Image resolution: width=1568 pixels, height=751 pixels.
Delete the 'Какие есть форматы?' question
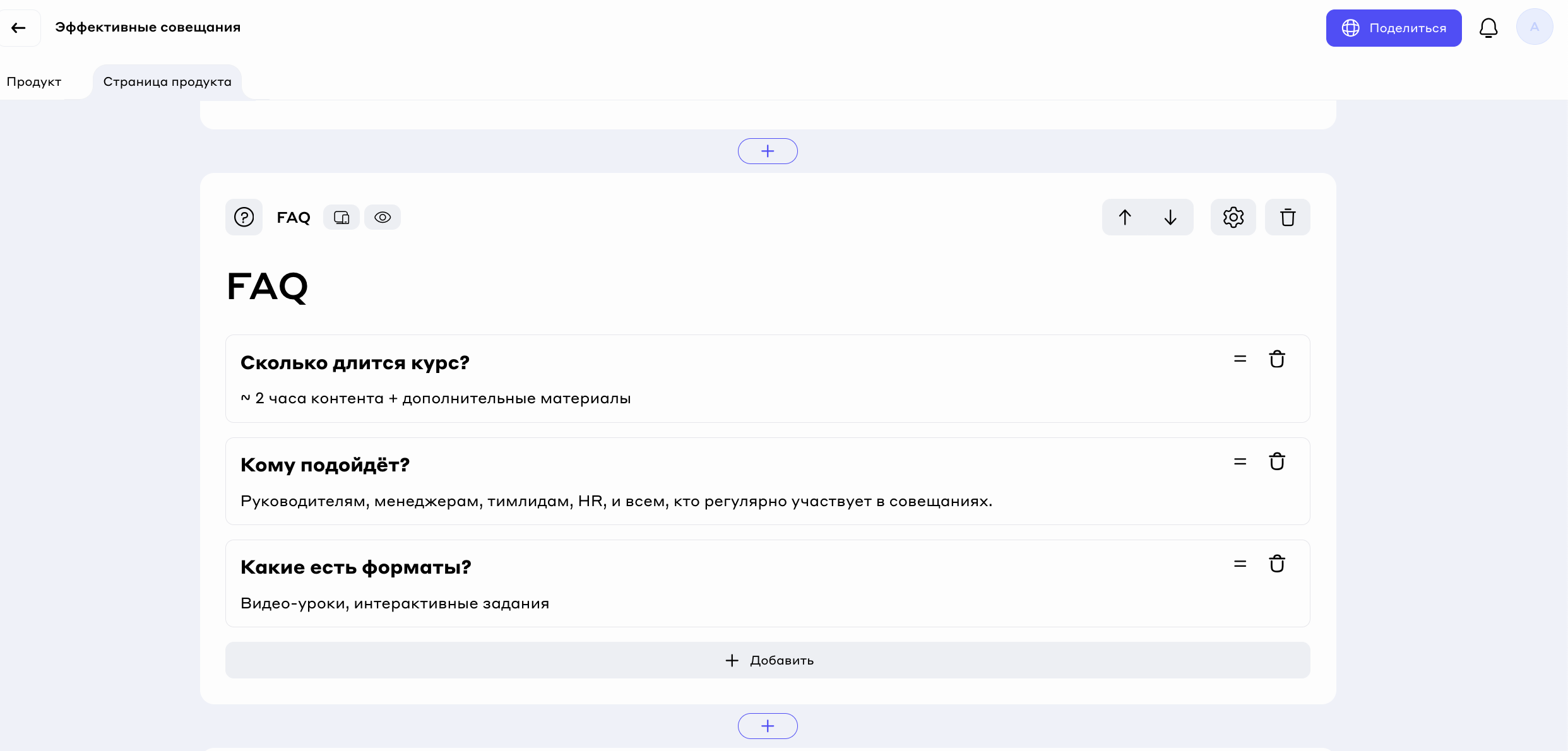(x=1277, y=564)
